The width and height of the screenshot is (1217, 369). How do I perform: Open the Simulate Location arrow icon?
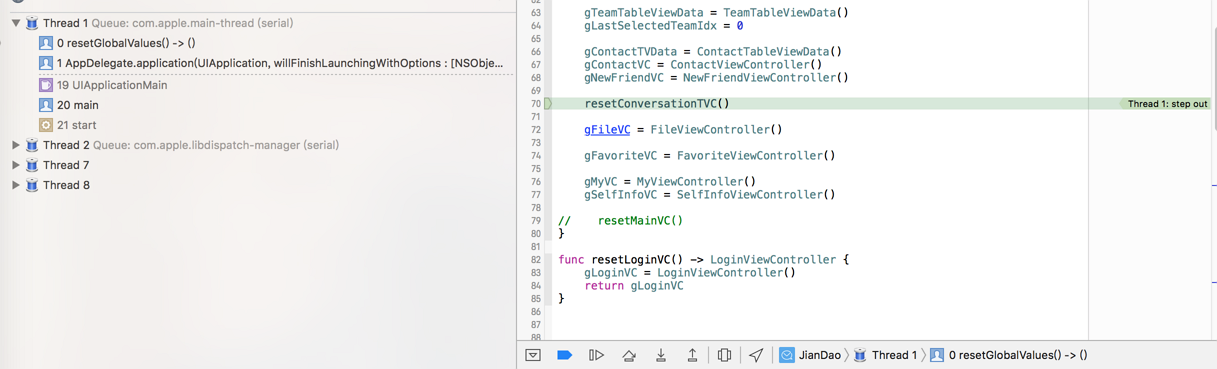point(756,355)
